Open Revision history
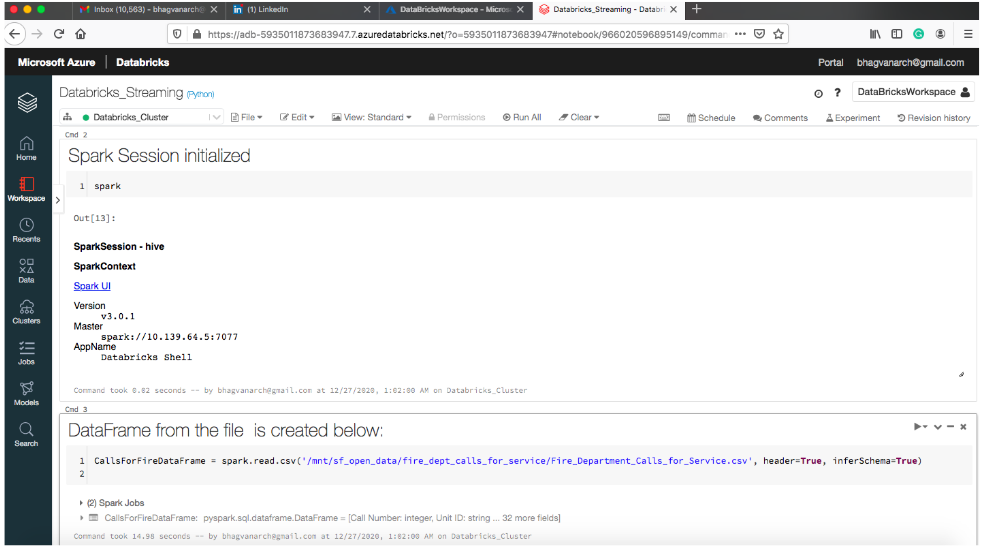This screenshot has width=986, height=555. coord(934,118)
